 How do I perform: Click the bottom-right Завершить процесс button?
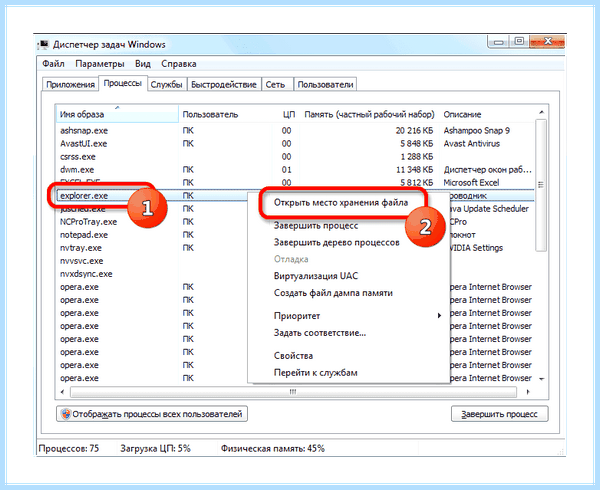[x=499, y=414]
